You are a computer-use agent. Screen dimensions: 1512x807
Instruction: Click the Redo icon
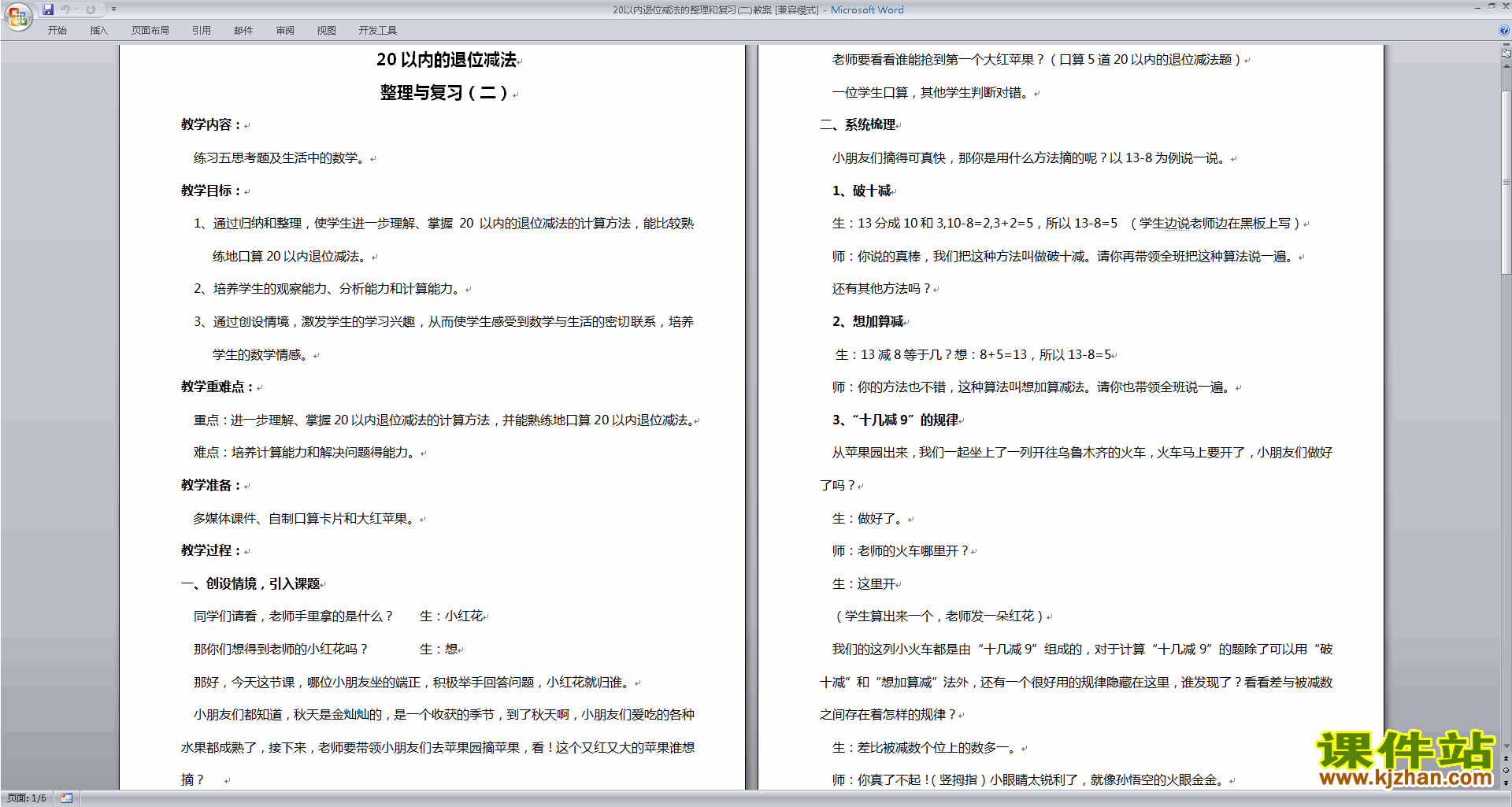[x=91, y=9]
